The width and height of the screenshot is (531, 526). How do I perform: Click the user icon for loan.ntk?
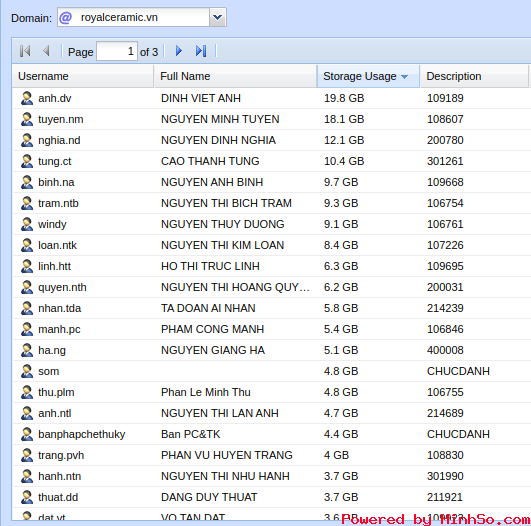click(27, 245)
